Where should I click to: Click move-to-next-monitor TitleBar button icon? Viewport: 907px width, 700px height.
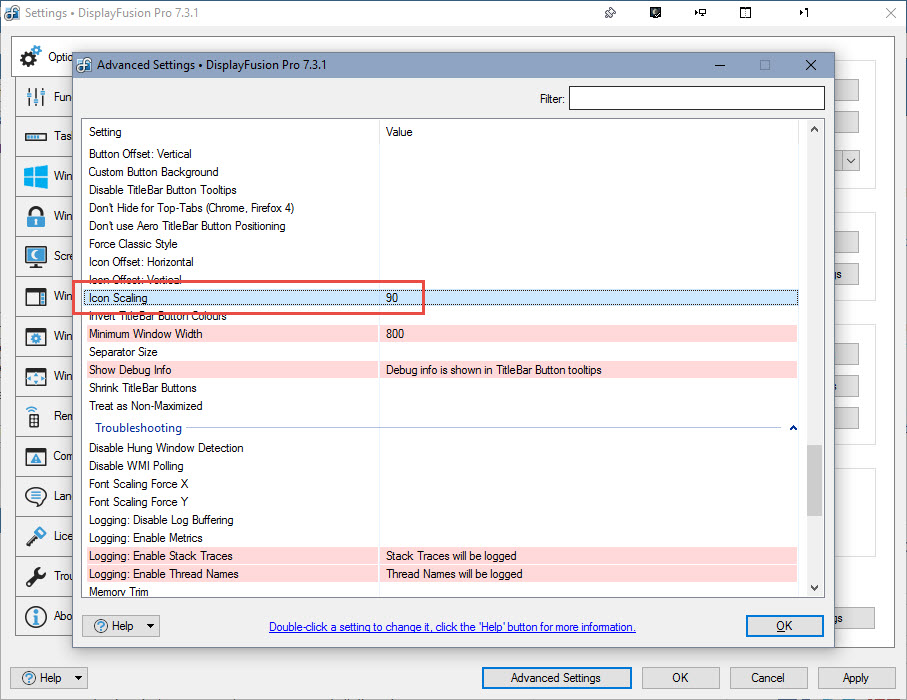pos(700,13)
